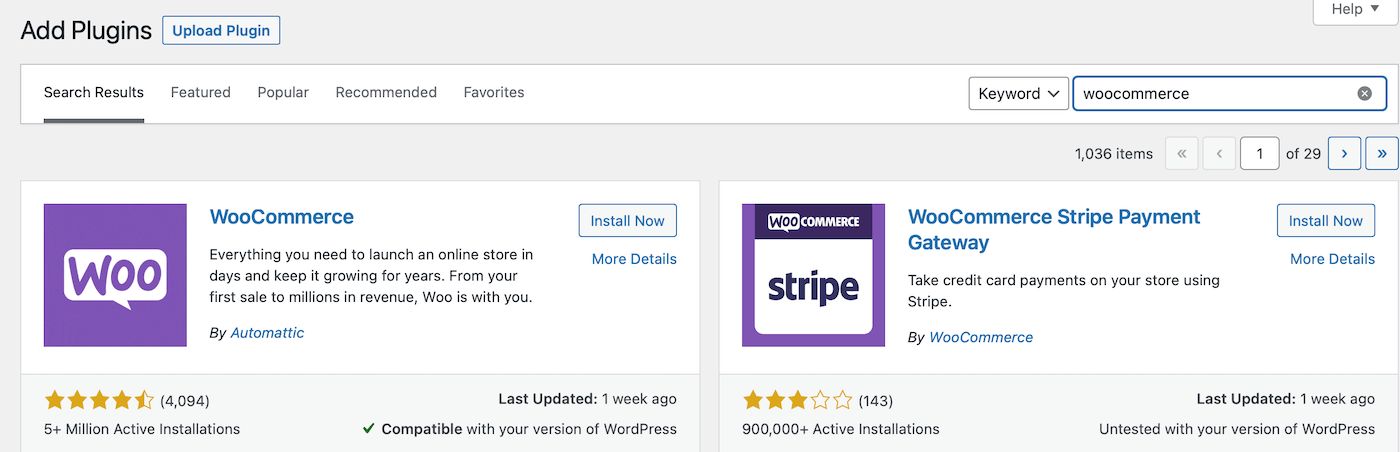Open the Keyword search type dropdown
This screenshot has width=1400, height=452.
[1019, 93]
